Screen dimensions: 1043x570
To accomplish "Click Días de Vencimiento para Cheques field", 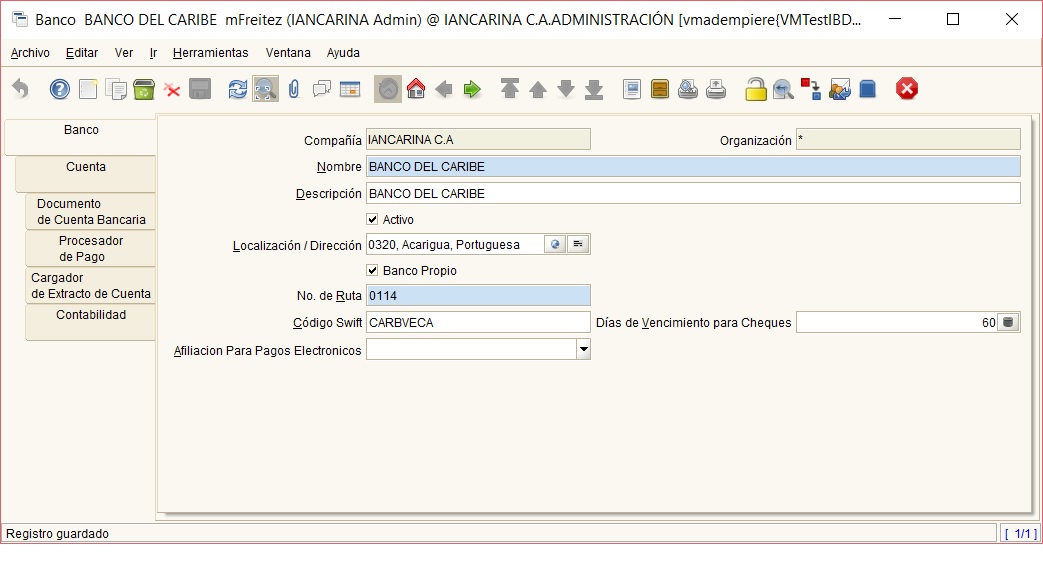I will tap(897, 322).
